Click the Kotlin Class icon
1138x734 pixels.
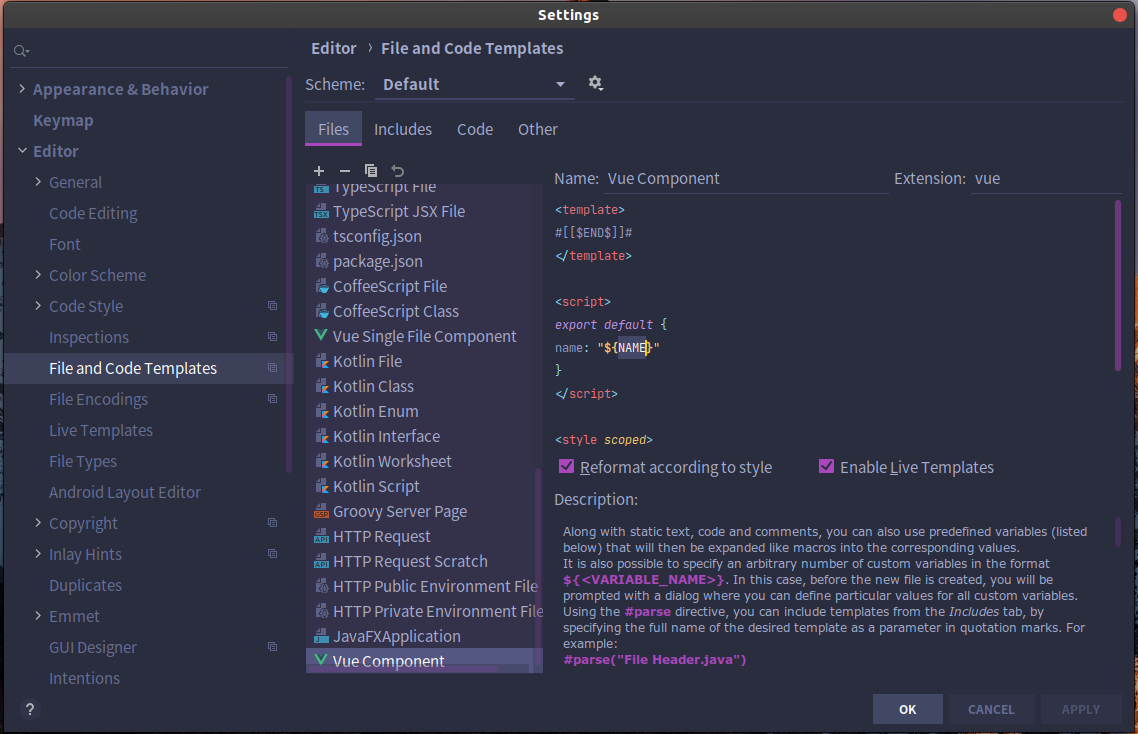[322, 386]
